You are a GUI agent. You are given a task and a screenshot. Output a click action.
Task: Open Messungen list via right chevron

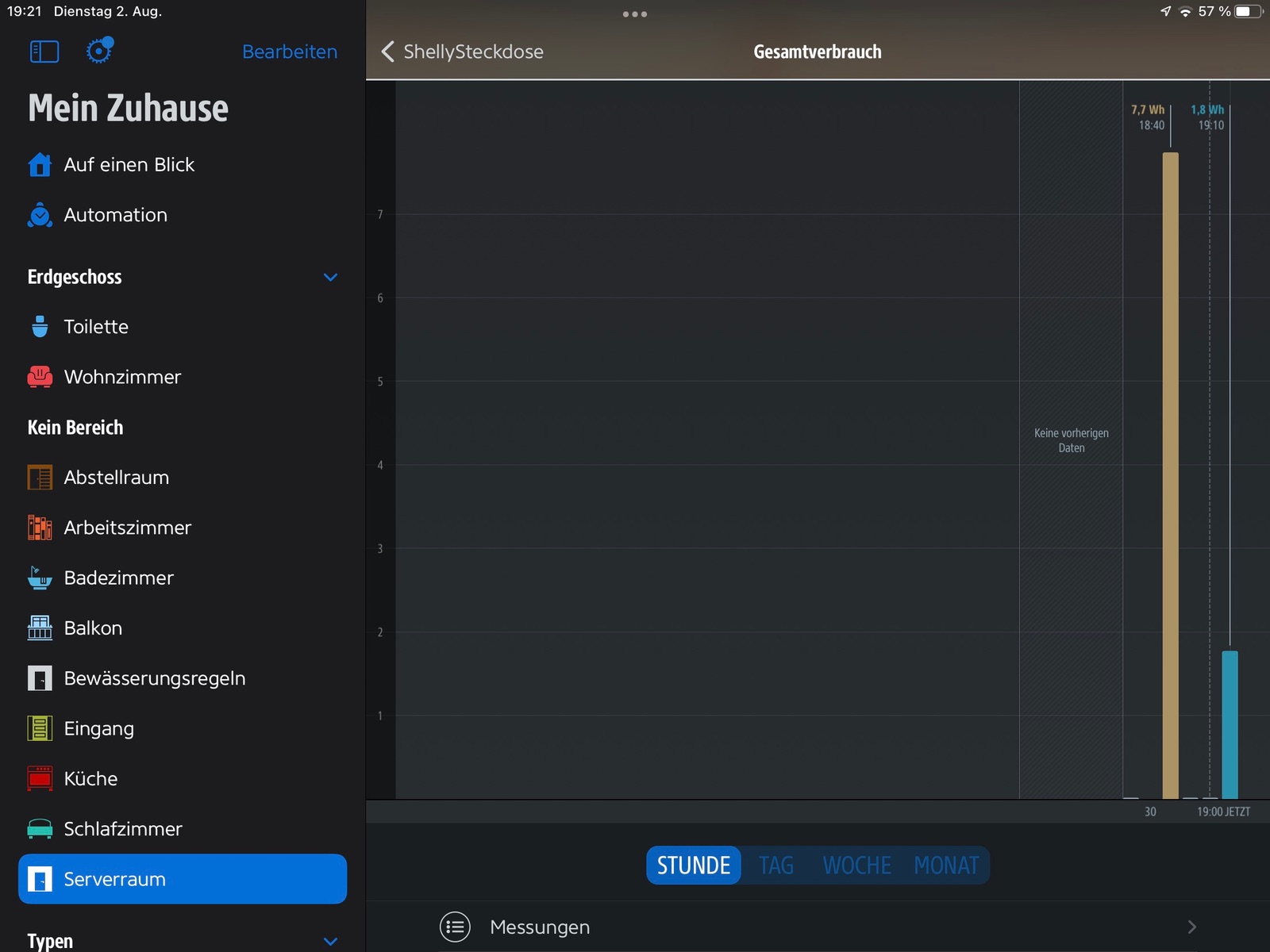(x=1191, y=927)
